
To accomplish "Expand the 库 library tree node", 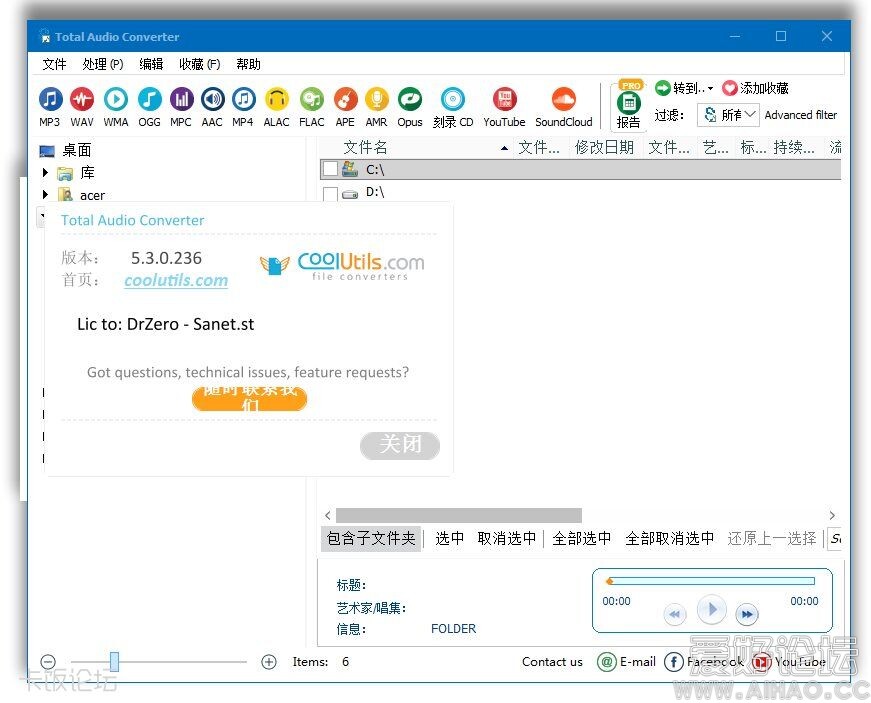I will click(46, 173).
